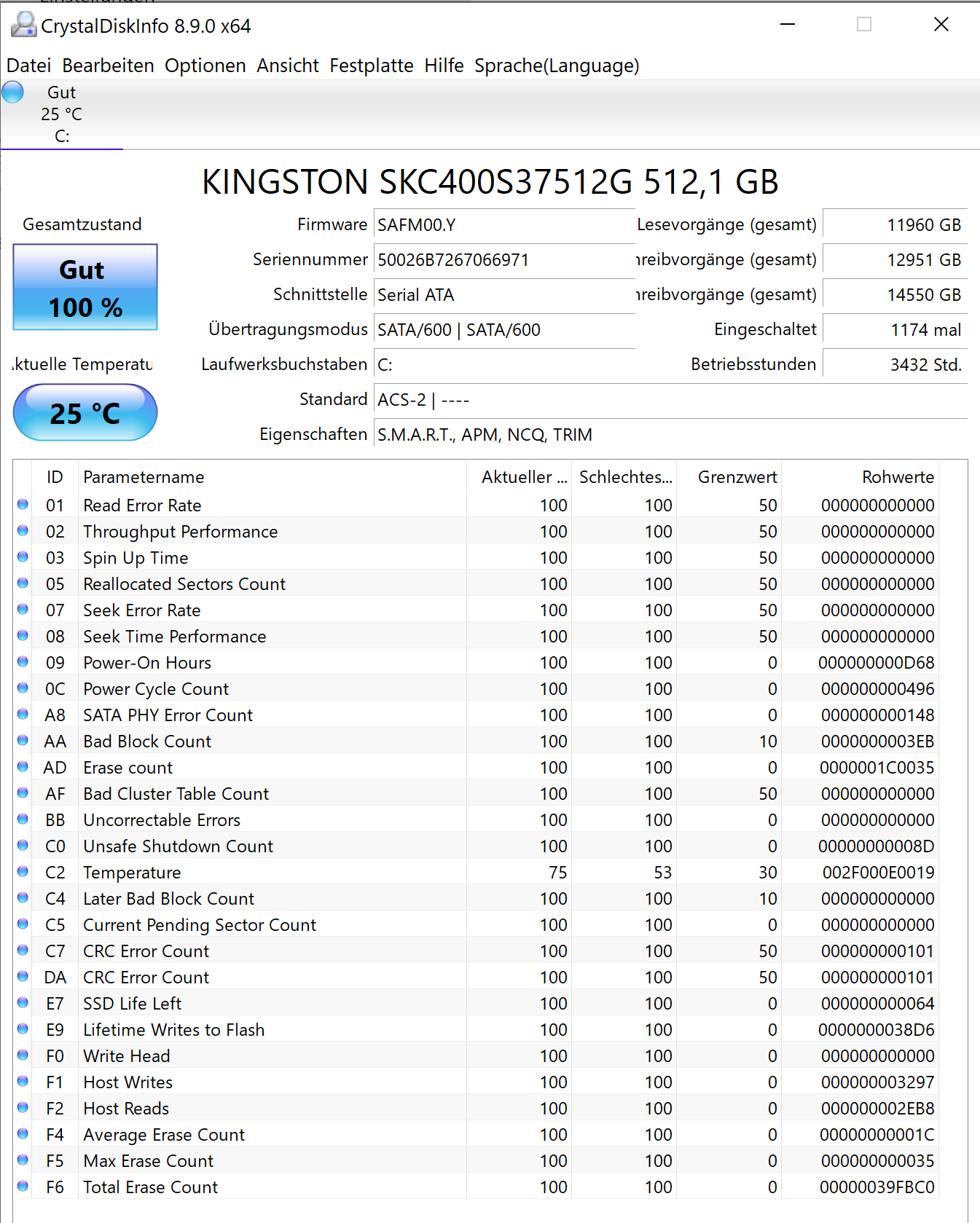Click status orb of Seek Time Performance row
This screenshot has width=980, height=1223.
point(23,635)
